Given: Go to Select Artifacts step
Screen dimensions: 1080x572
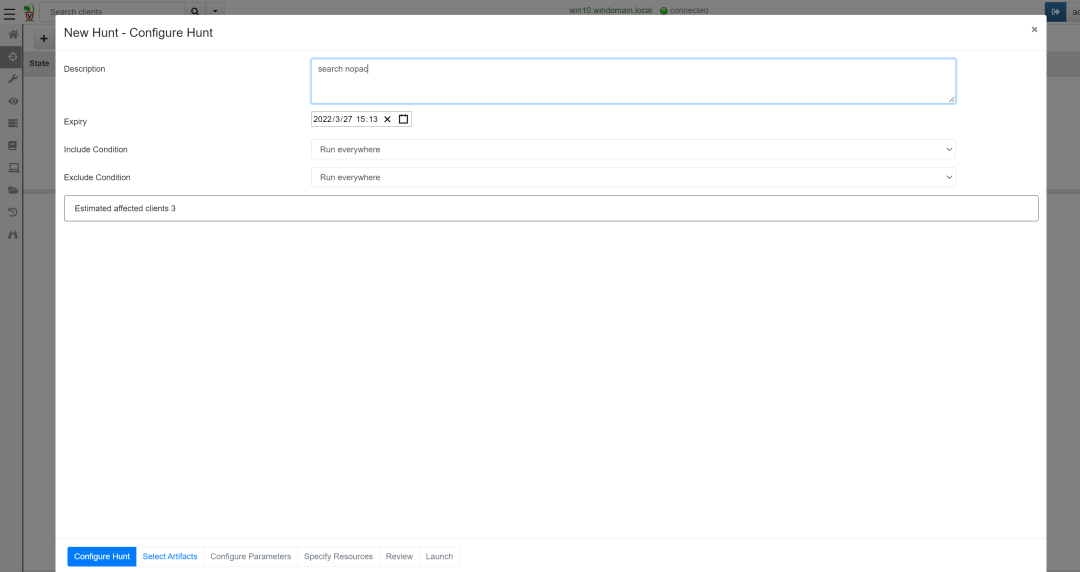Looking at the screenshot, I should tap(170, 556).
